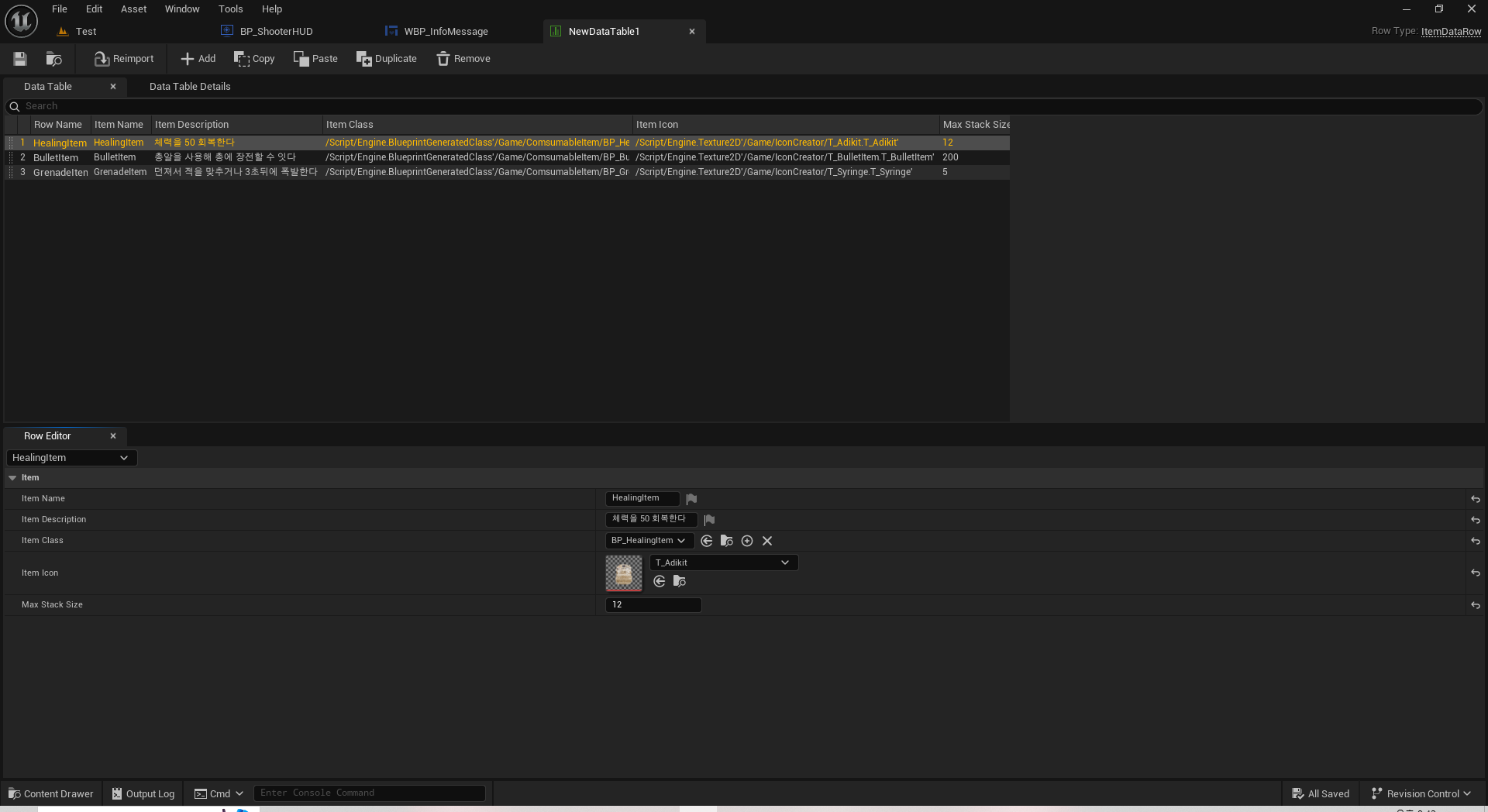Screen dimensions: 1488x812
Task: Collapse the Item category in Row Editor
Action: coord(12,477)
